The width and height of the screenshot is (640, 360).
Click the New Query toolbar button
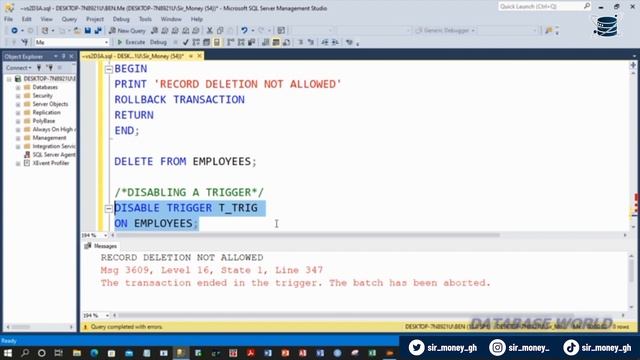(127, 31)
